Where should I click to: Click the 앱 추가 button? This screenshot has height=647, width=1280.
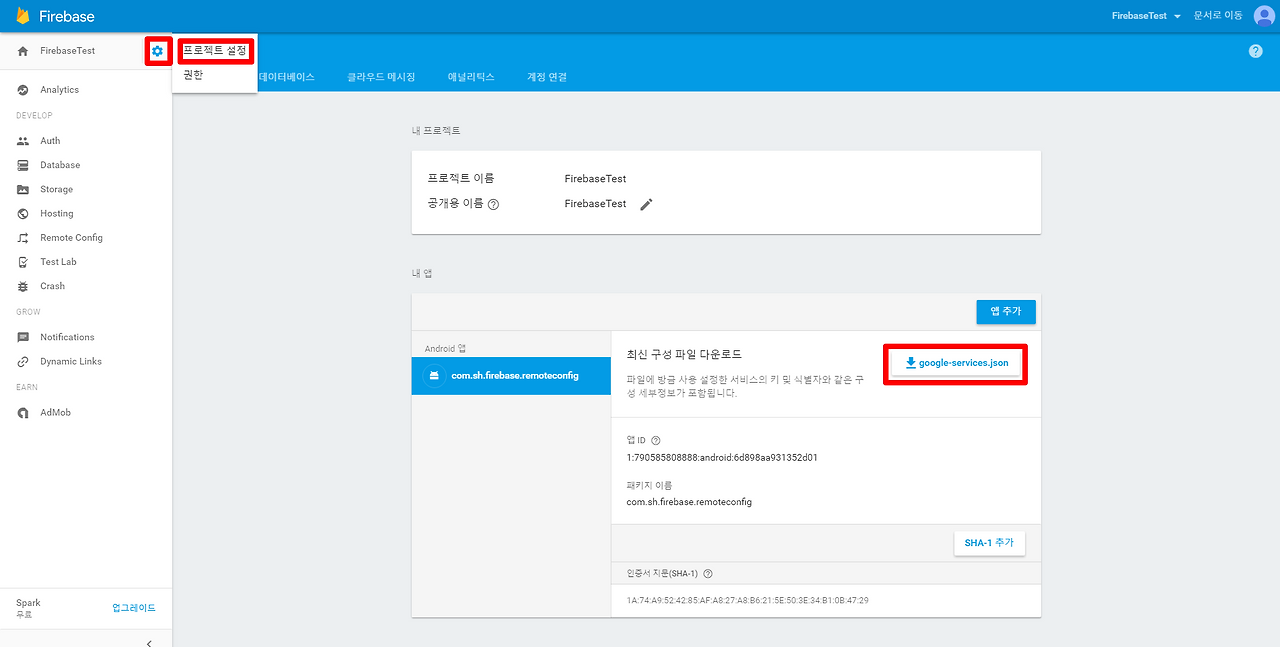click(1006, 312)
